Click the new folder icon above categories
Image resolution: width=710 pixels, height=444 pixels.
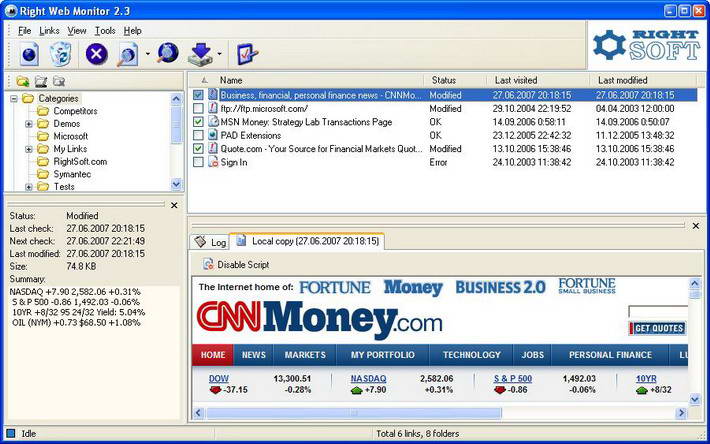coord(23,81)
